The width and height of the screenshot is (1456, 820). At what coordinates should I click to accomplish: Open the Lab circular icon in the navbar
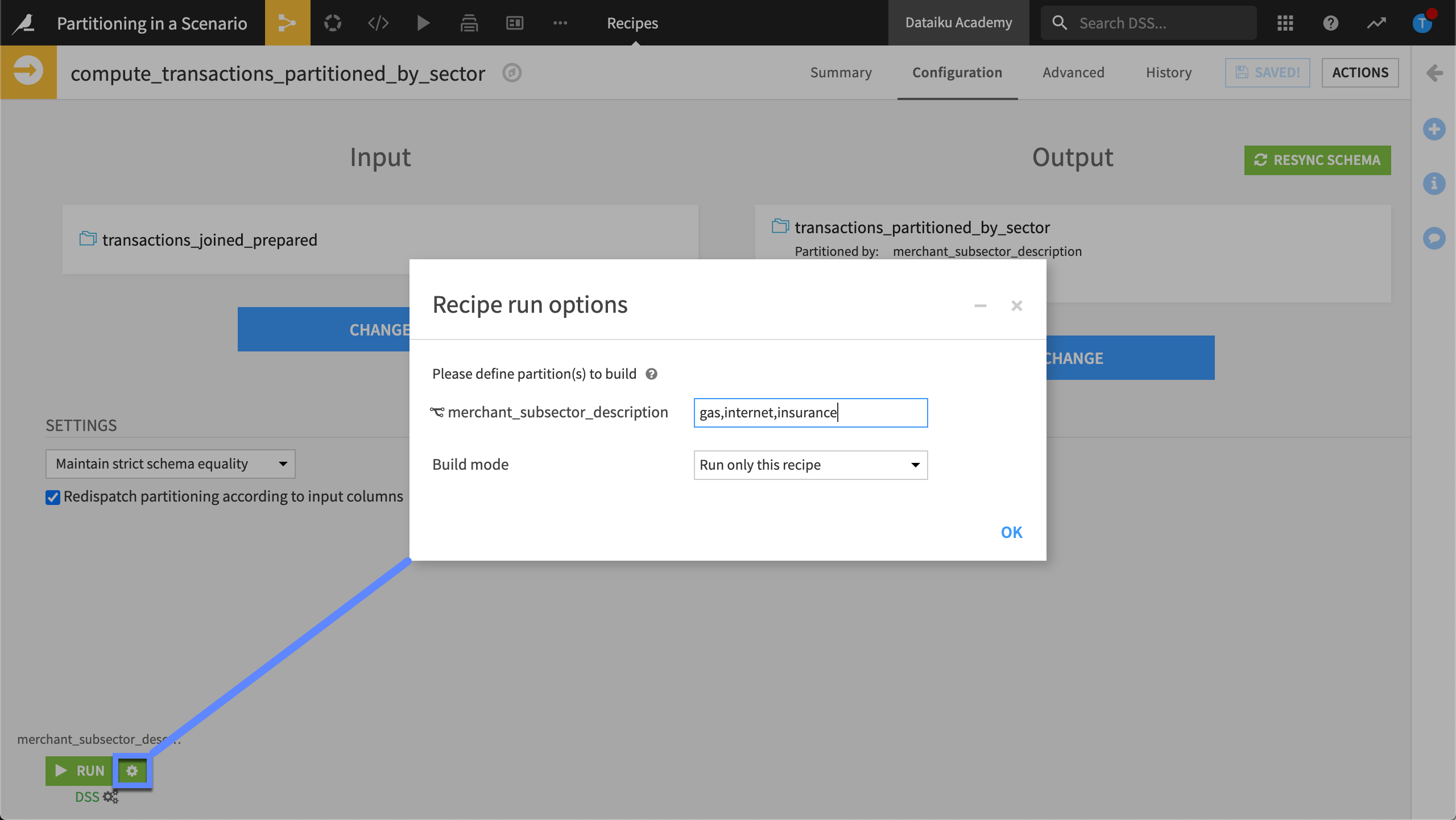pos(333,23)
